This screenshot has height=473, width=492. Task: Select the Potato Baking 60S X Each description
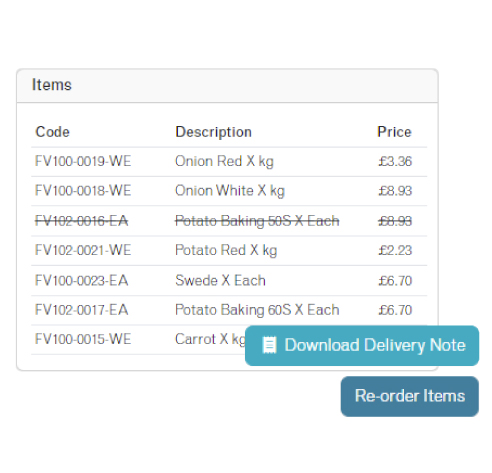(x=257, y=310)
